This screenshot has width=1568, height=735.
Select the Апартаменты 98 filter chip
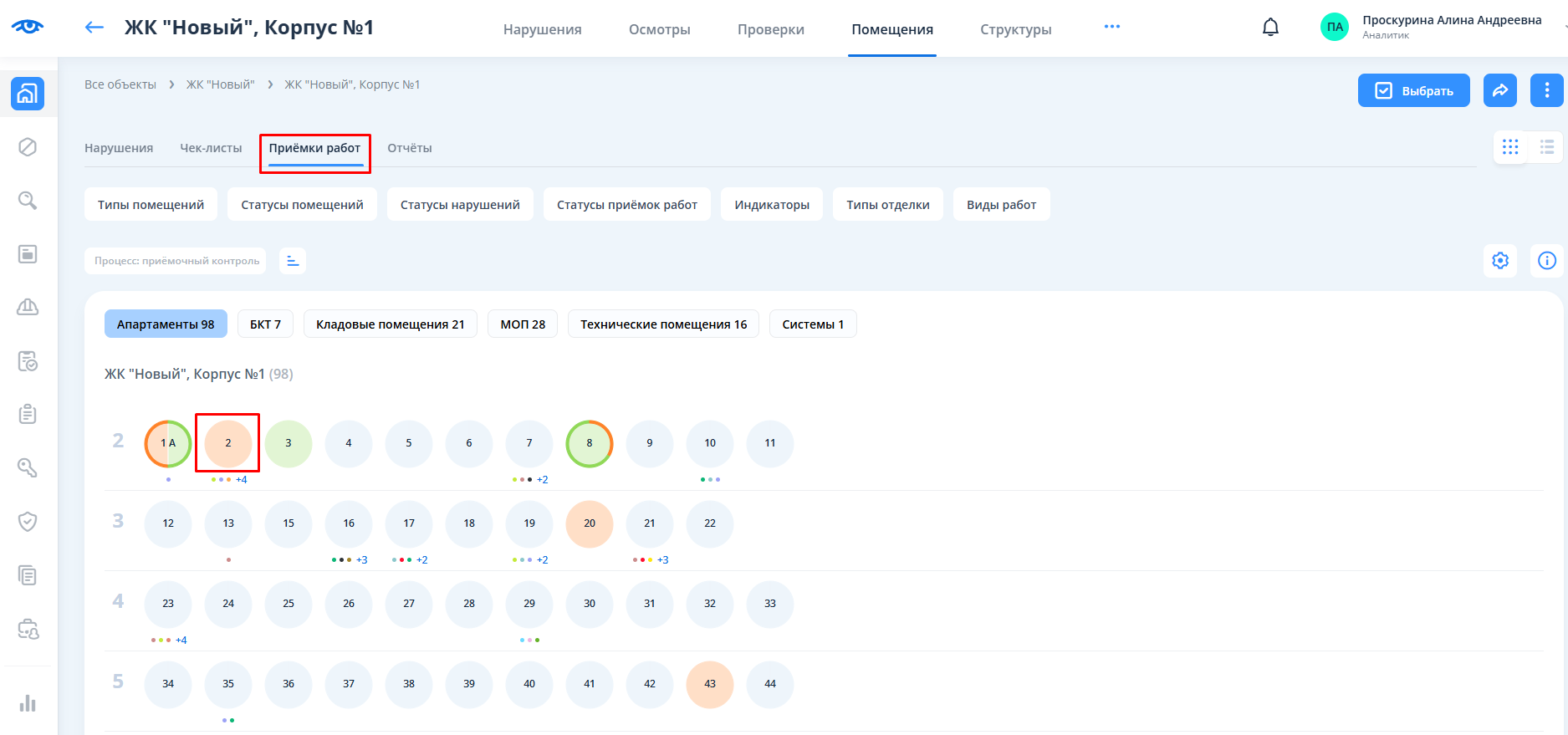point(166,324)
